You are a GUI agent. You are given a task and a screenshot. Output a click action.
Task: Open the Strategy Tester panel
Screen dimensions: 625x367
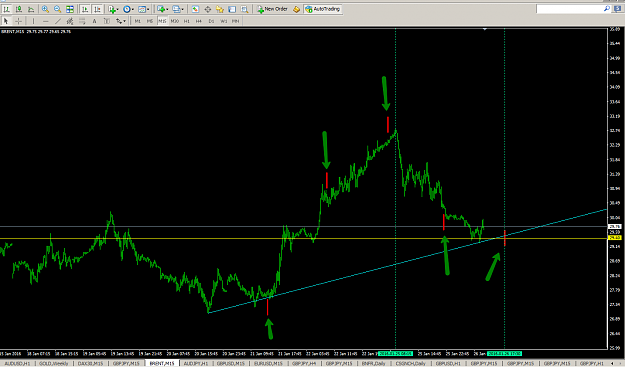[244, 9]
